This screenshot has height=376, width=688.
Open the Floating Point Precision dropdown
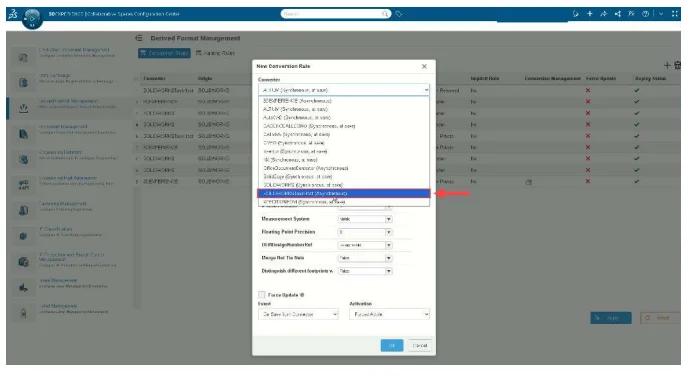(x=365, y=232)
